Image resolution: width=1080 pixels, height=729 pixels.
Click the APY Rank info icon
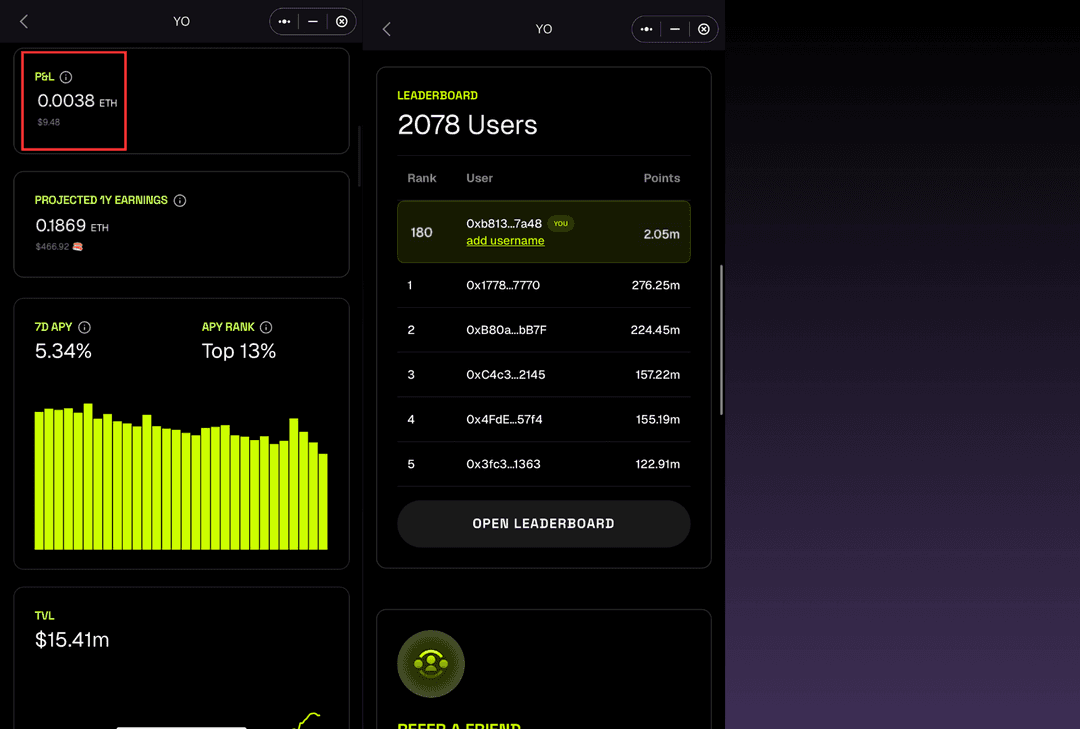[x=266, y=327]
